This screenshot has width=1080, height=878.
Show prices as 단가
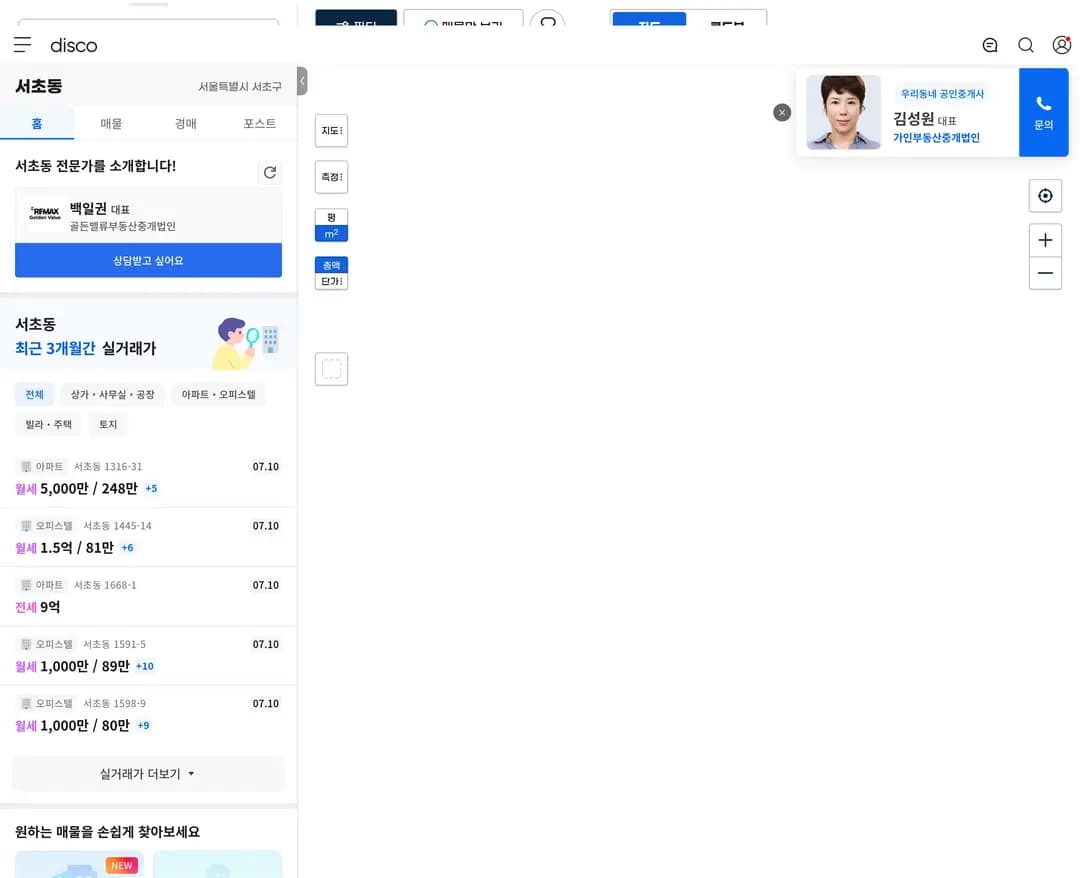331,281
